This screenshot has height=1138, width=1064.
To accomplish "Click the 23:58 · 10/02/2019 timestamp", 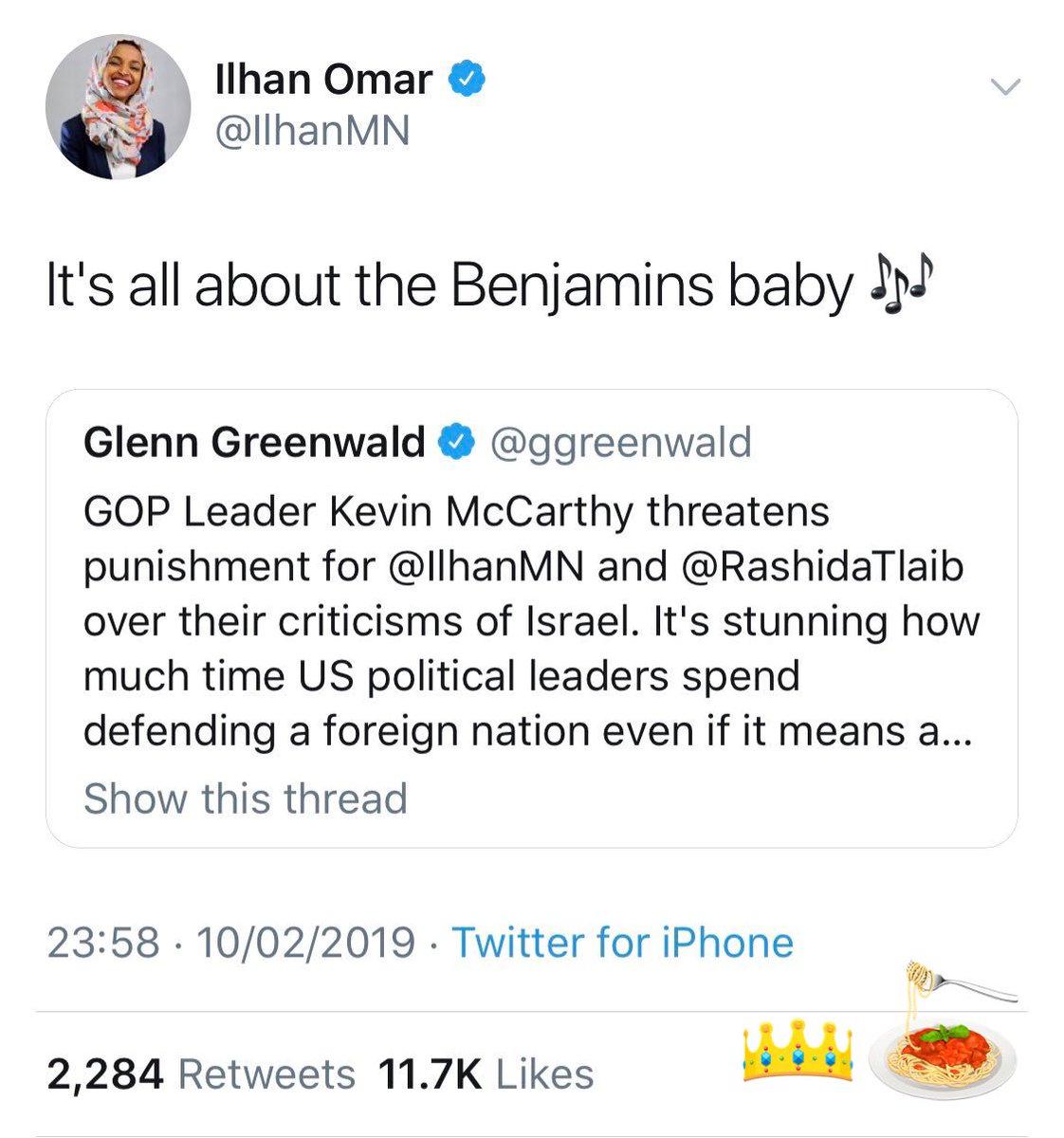I will [230, 943].
